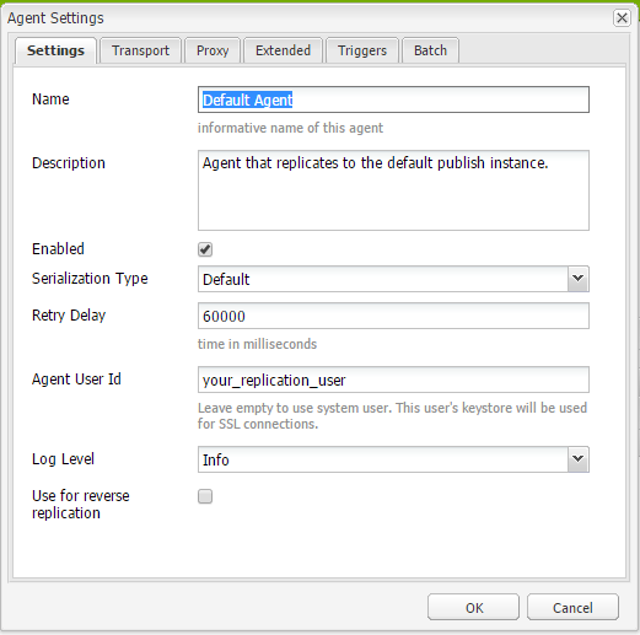Open the Batch tab
Screen dimensions: 640x635
(430, 51)
